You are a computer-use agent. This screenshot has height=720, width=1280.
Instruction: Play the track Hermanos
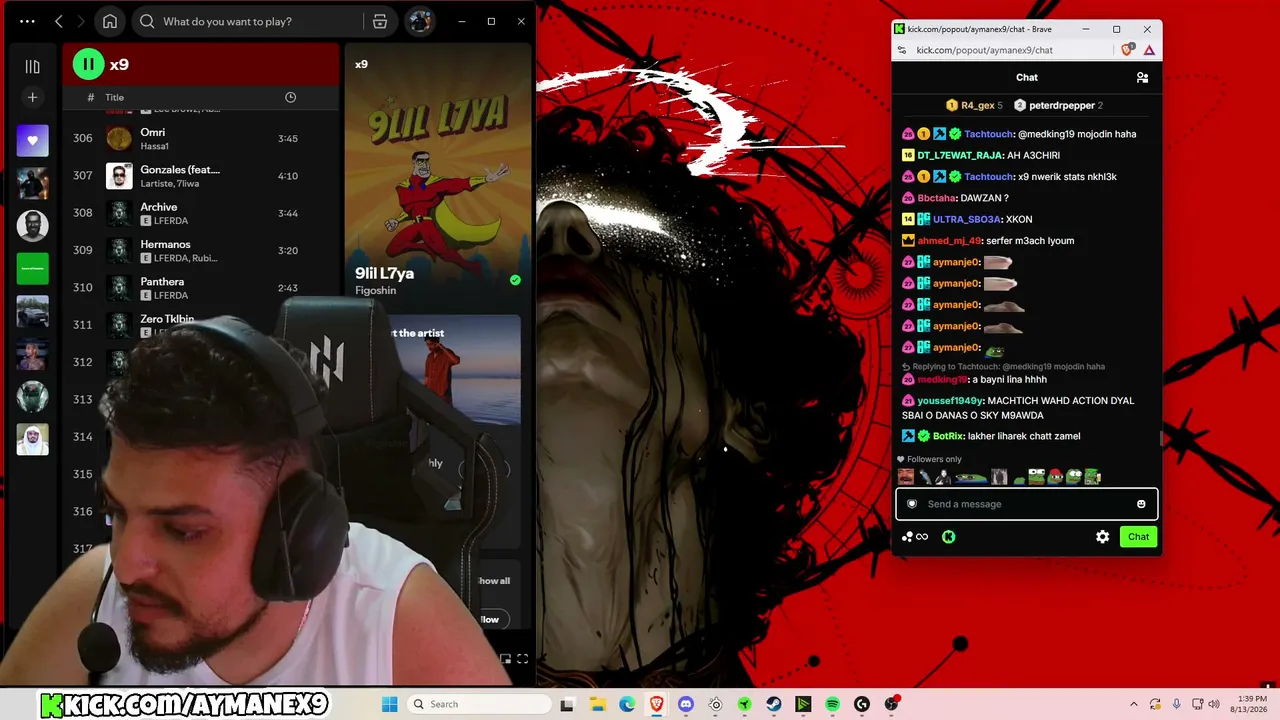(x=201, y=250)
